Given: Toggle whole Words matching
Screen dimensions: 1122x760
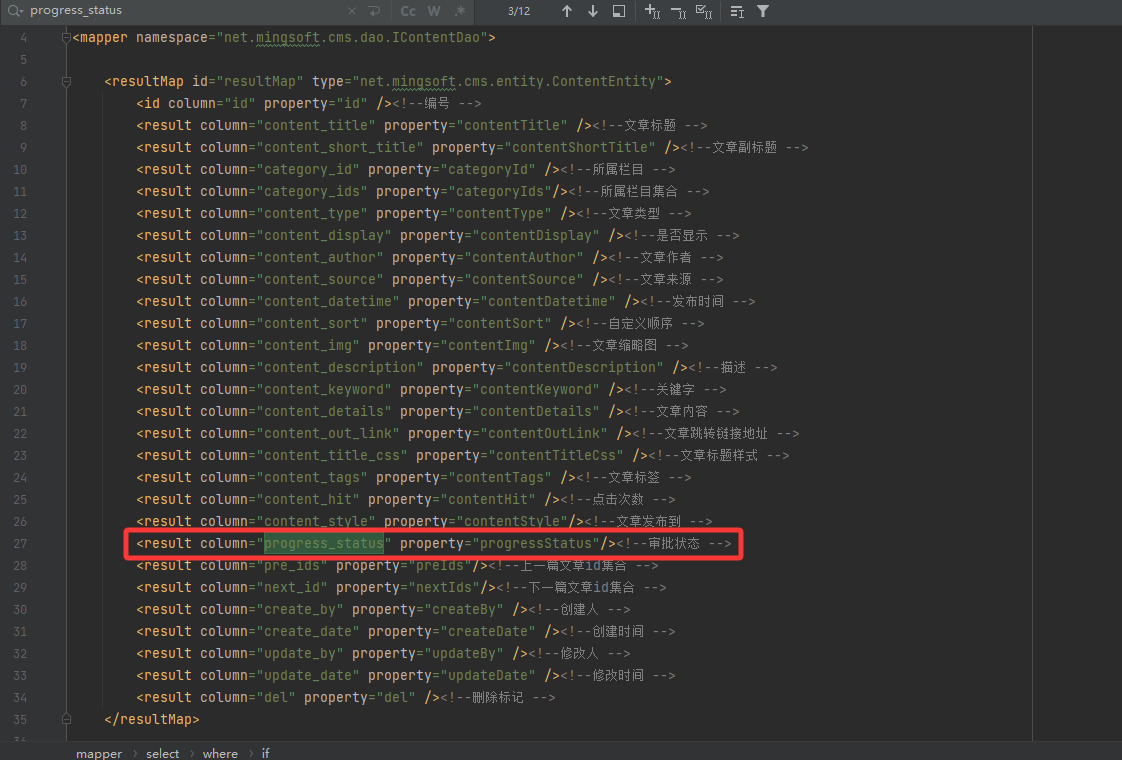Looking at the screenshot, I should 434,11.
